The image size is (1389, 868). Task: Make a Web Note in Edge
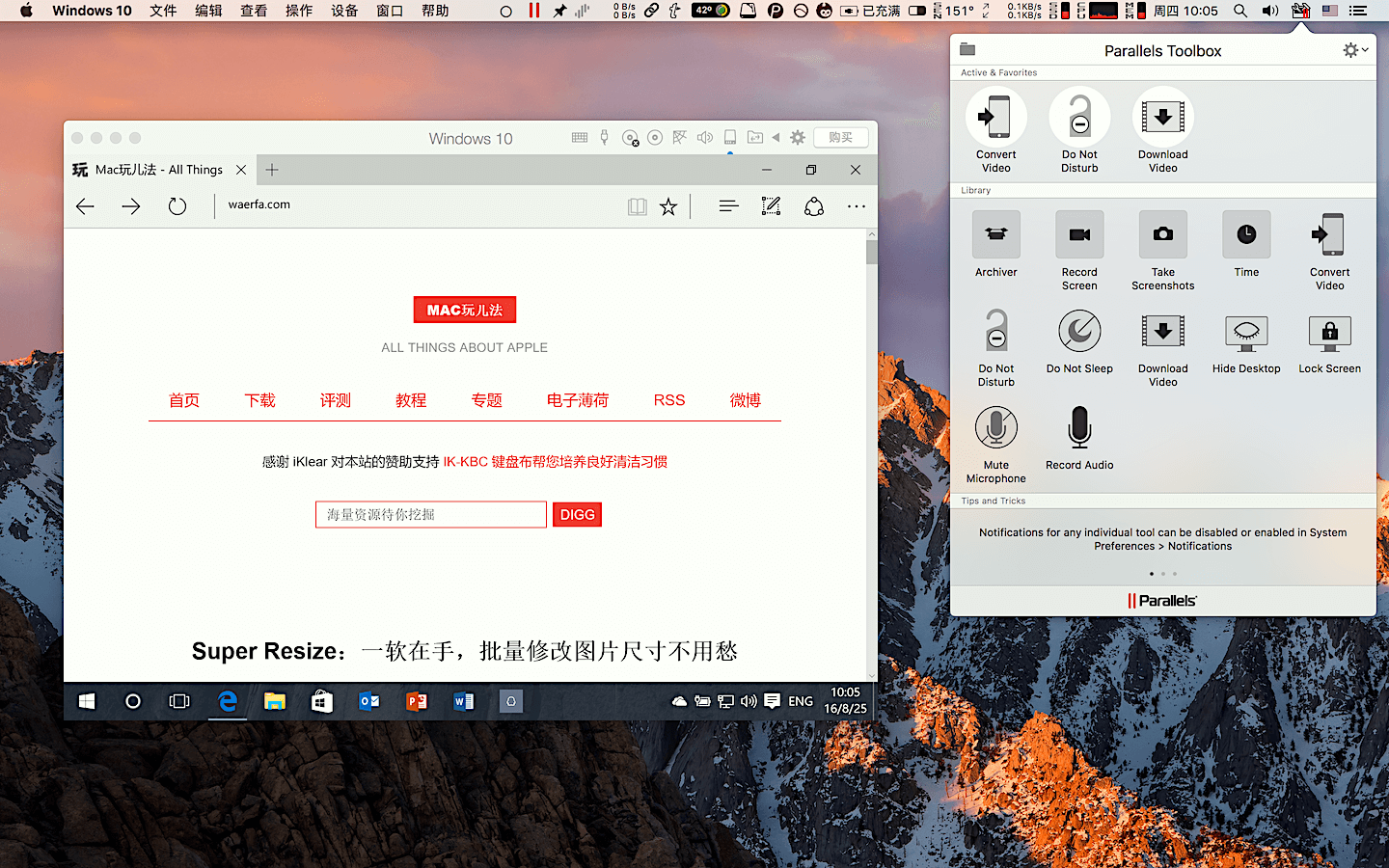771,206
